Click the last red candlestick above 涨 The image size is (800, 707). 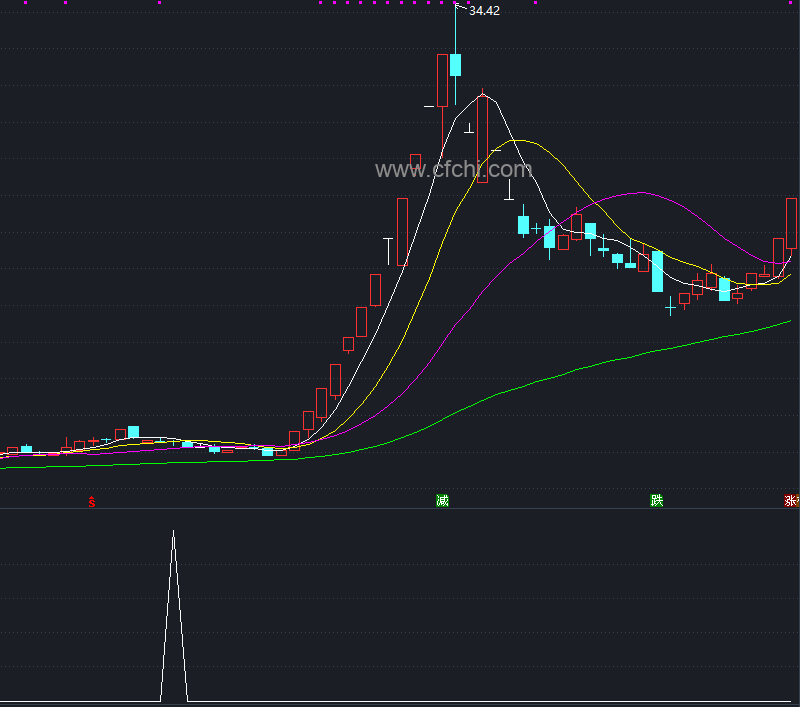pyautogui.click(x=791, y=223)
